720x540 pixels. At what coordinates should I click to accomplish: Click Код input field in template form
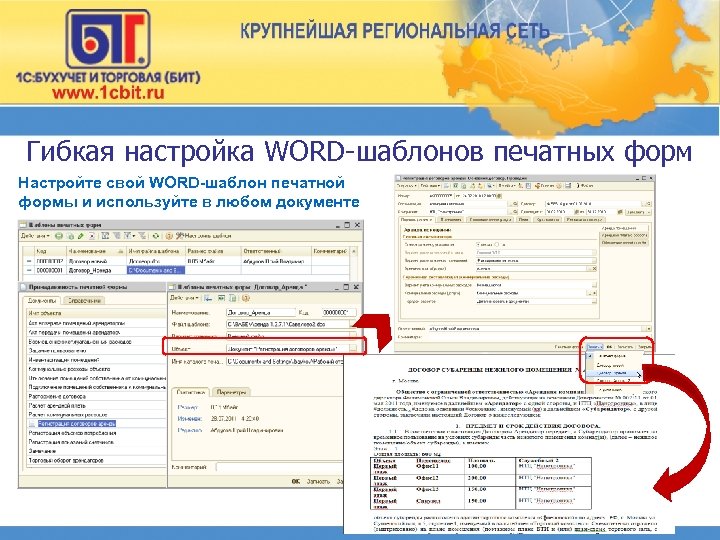[x=338, y=313]
